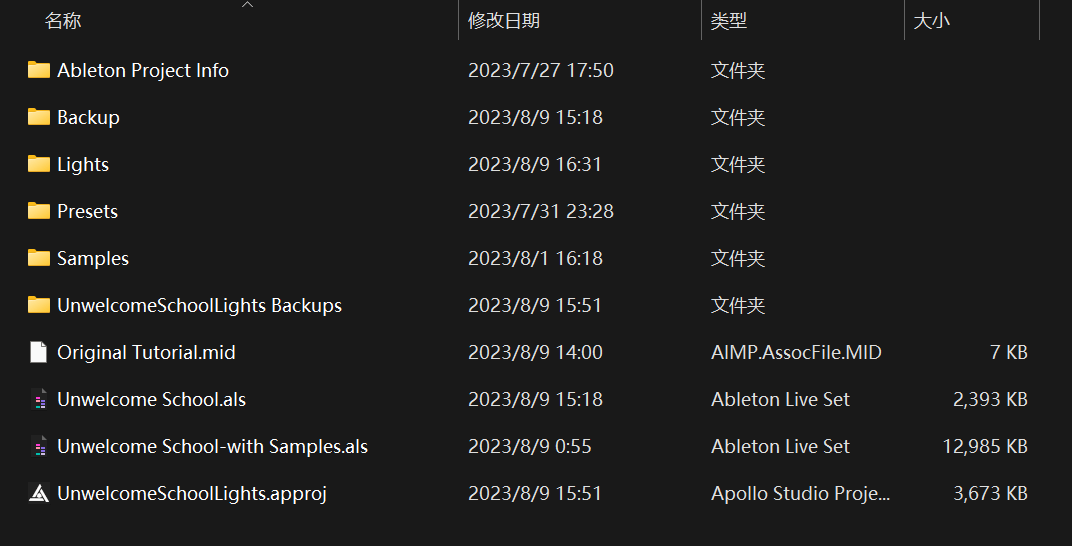
Task: Sort by 大小 column header
Action: (931, 21)
